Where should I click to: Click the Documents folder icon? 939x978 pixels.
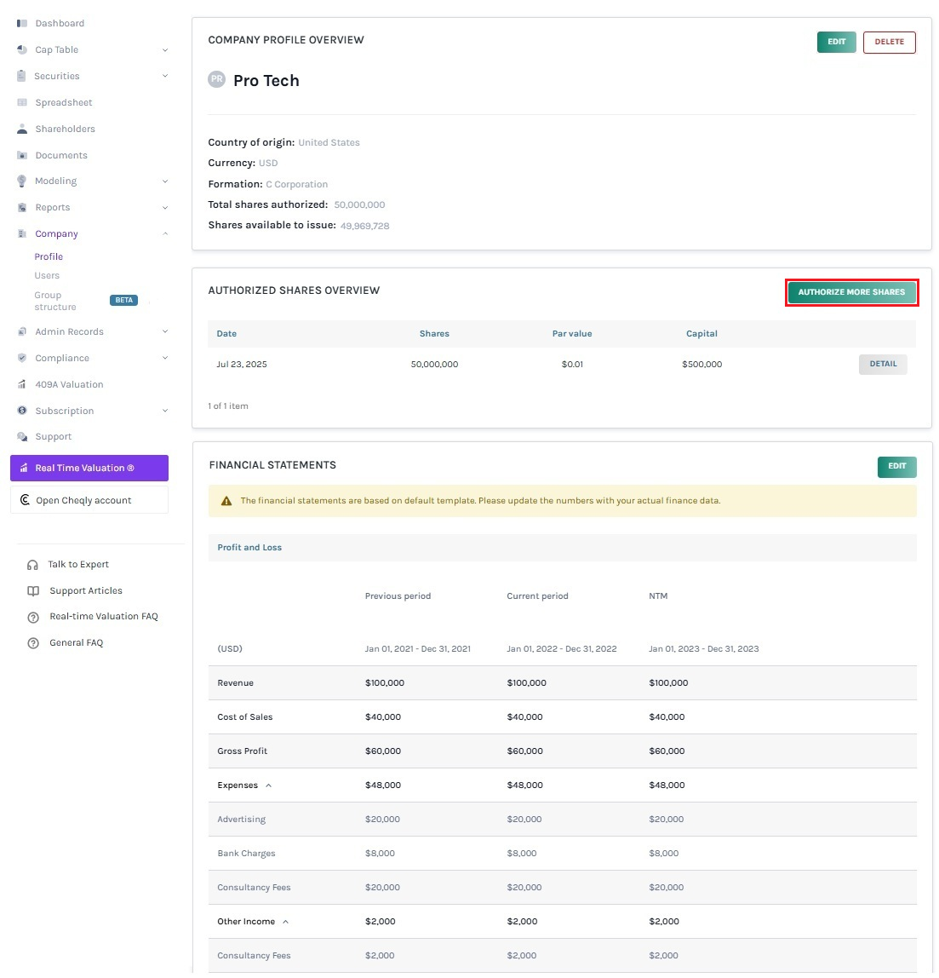[22, 155]
